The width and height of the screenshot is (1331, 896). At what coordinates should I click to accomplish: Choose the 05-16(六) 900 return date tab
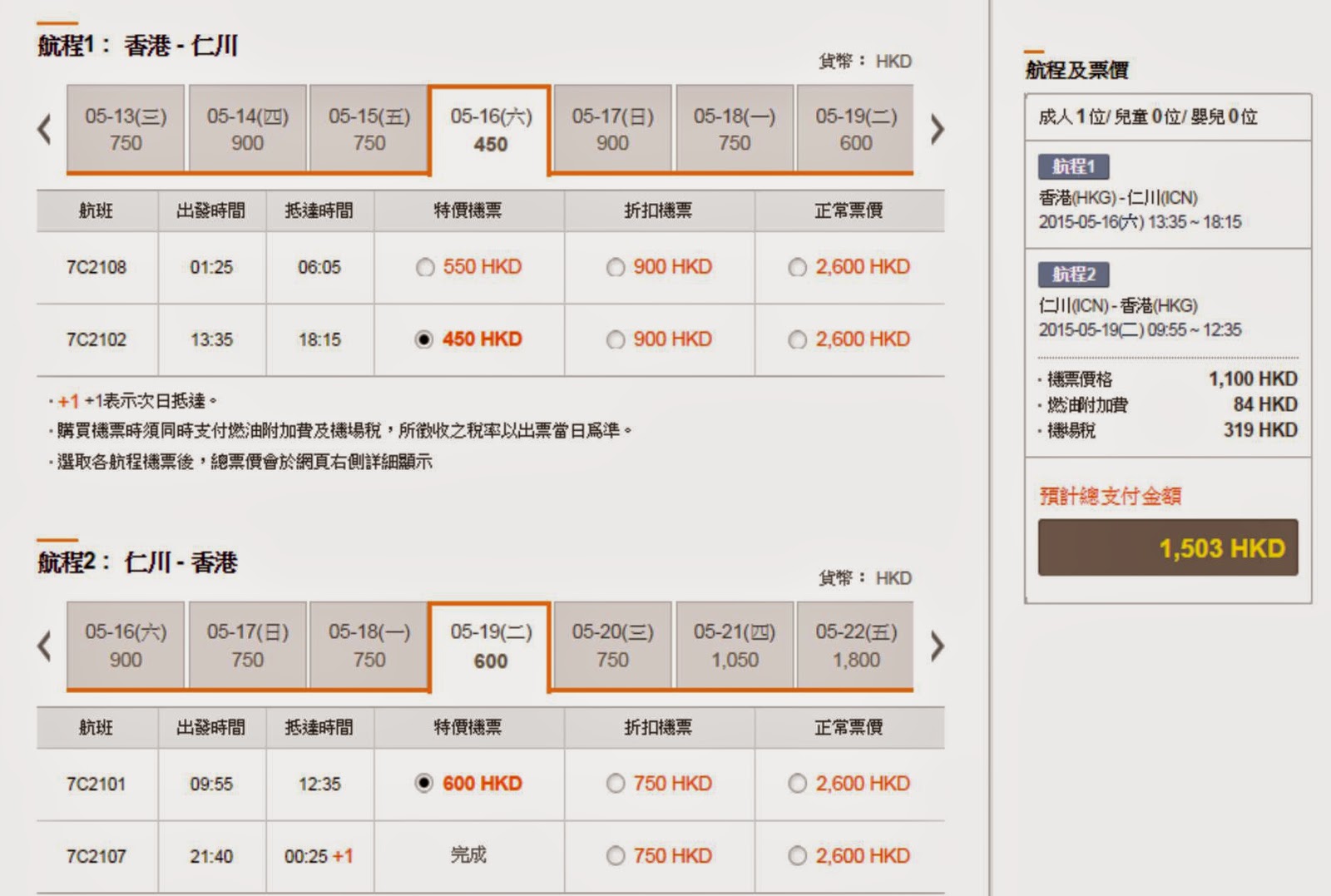(126, 646)
